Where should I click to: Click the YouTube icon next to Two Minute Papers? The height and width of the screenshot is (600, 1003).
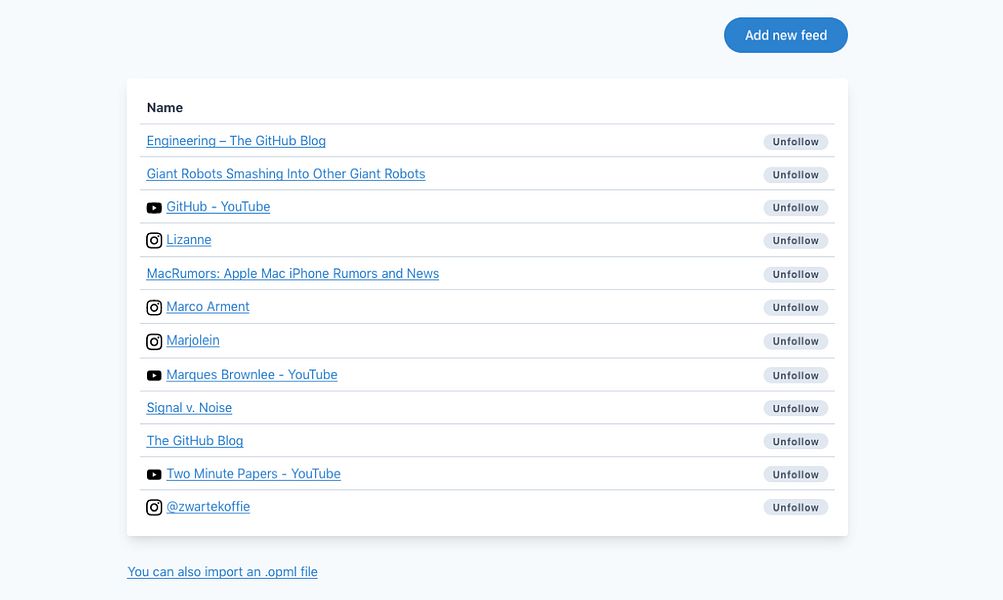[154, 475]
